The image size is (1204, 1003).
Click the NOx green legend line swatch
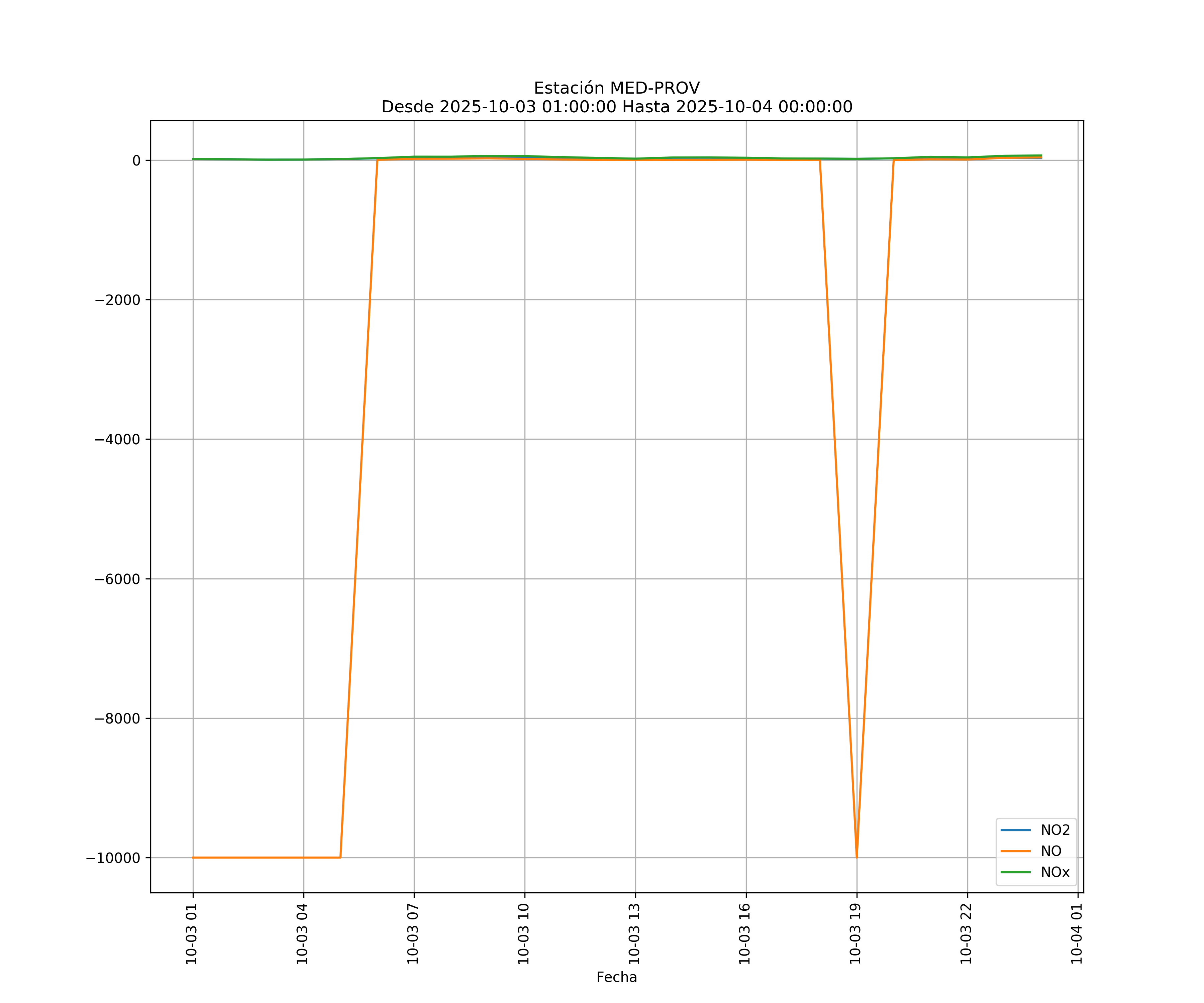1015,872
